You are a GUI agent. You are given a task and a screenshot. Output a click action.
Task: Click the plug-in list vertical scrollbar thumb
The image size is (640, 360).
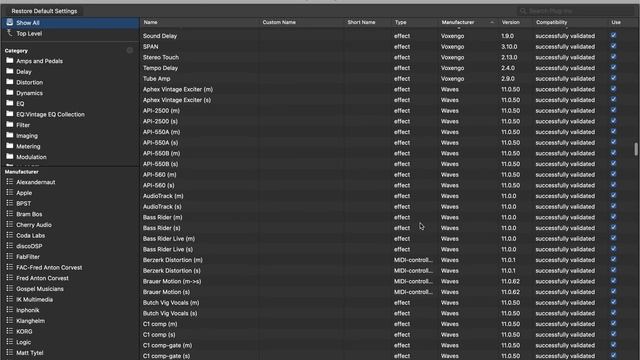636,149
